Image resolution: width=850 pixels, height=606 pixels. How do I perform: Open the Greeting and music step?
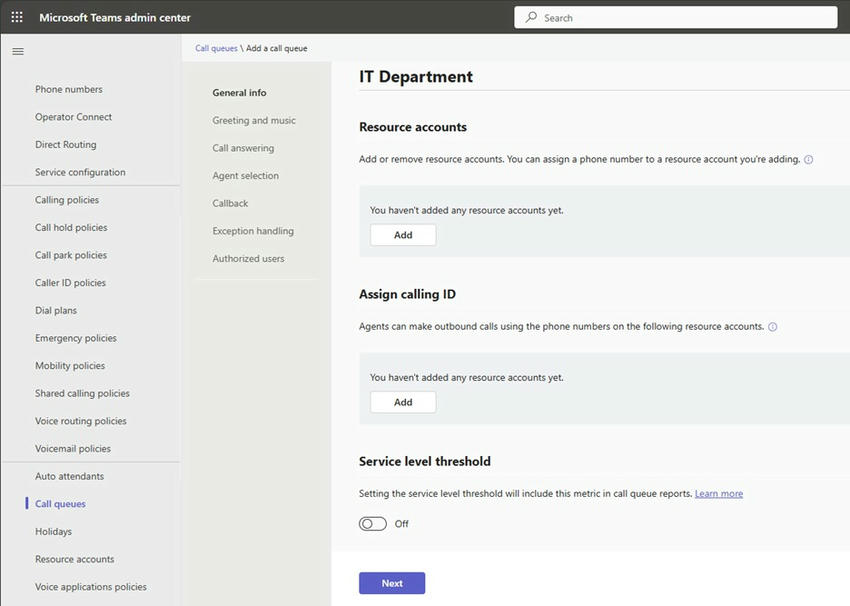click(x=254, y=121)
